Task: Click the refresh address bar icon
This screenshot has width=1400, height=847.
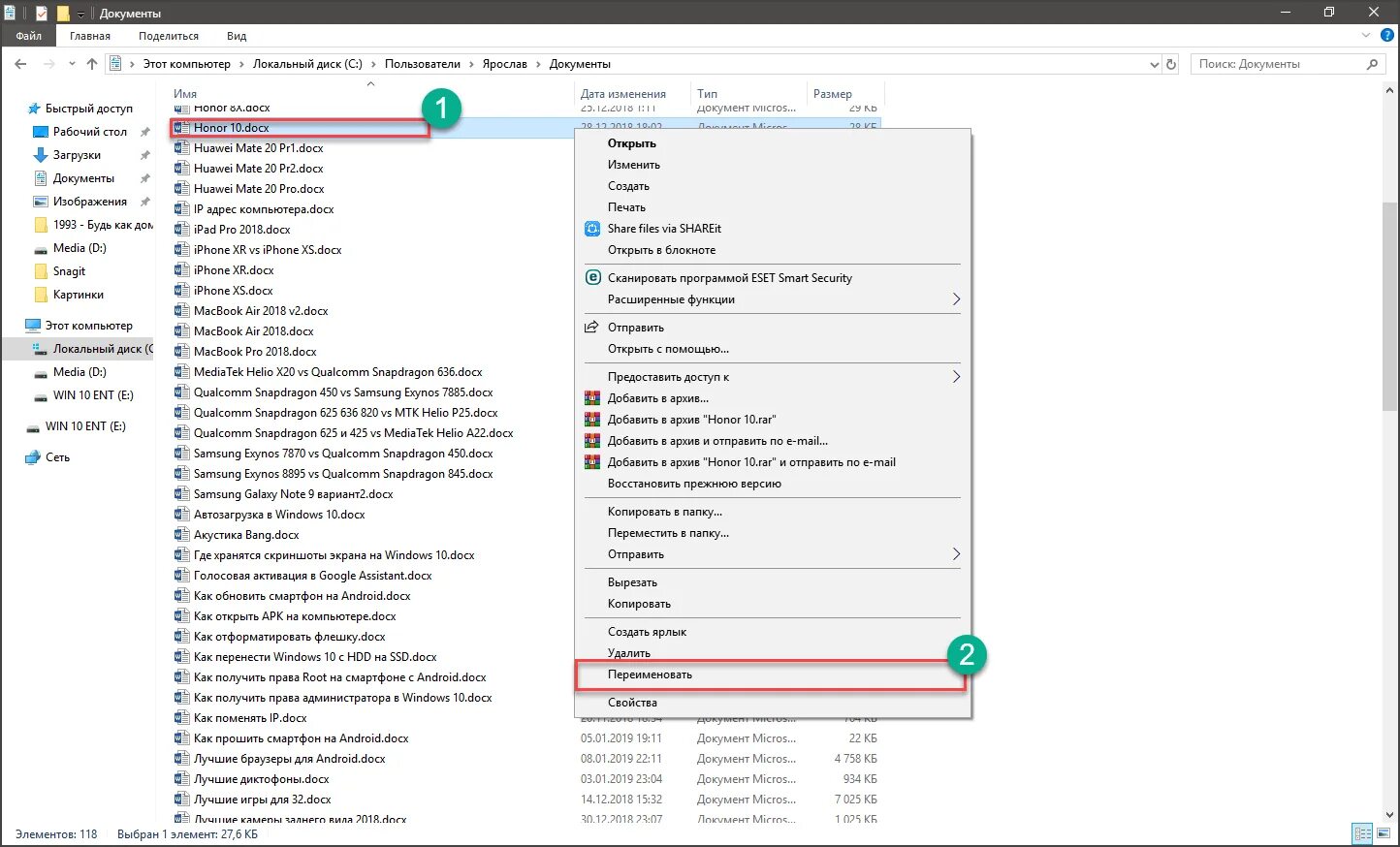Action: pos(1171,64)
